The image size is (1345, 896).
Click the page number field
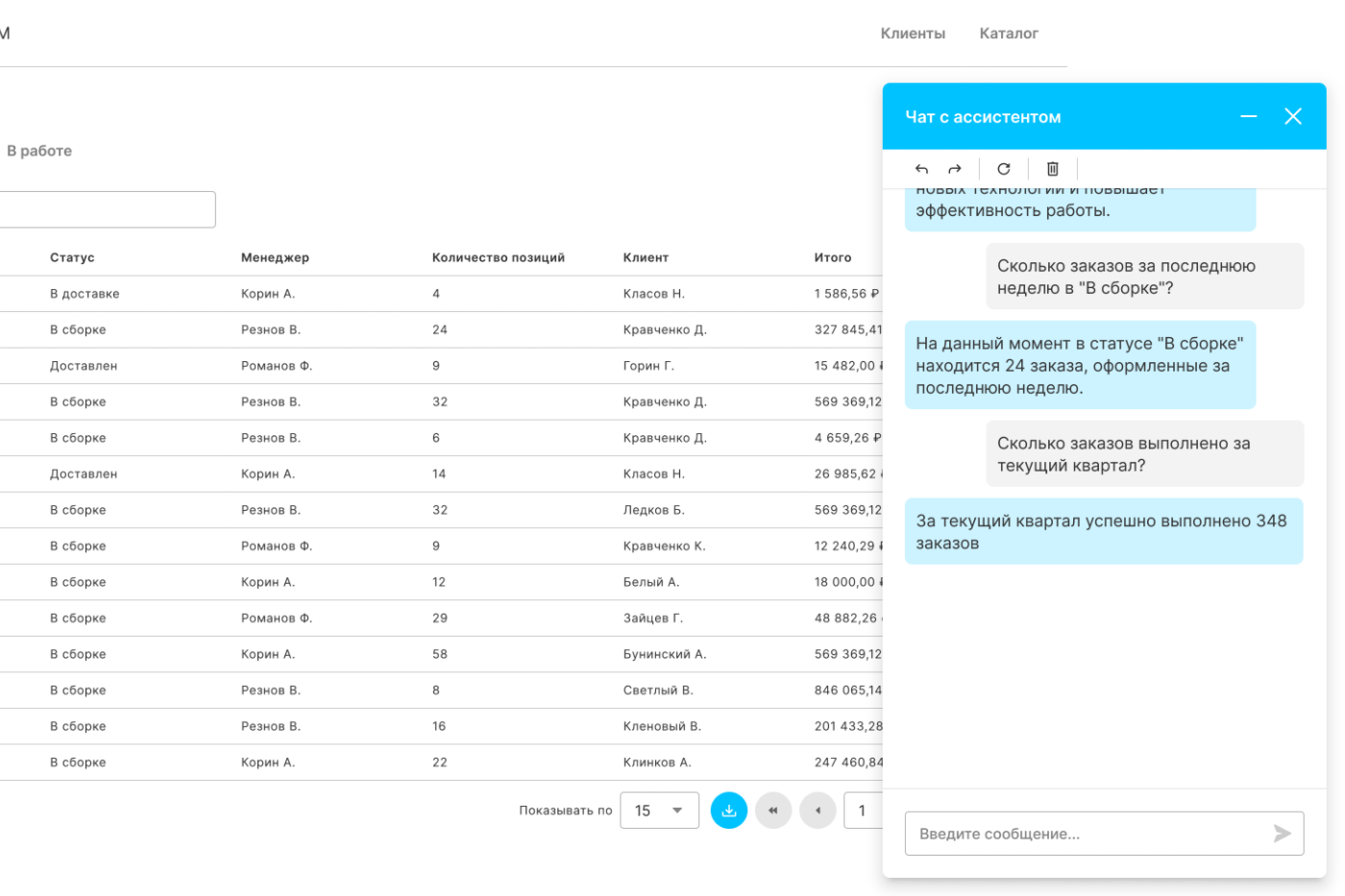coord(863,811)
